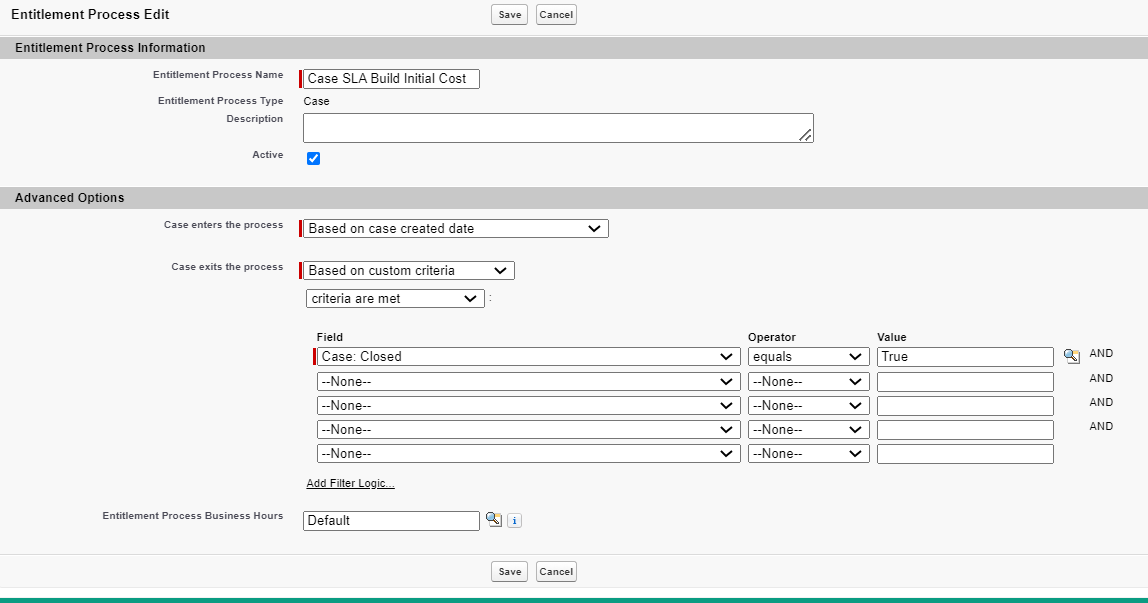
Task: Click the Add Filter Logic link
Action: [x=350, y=483]
